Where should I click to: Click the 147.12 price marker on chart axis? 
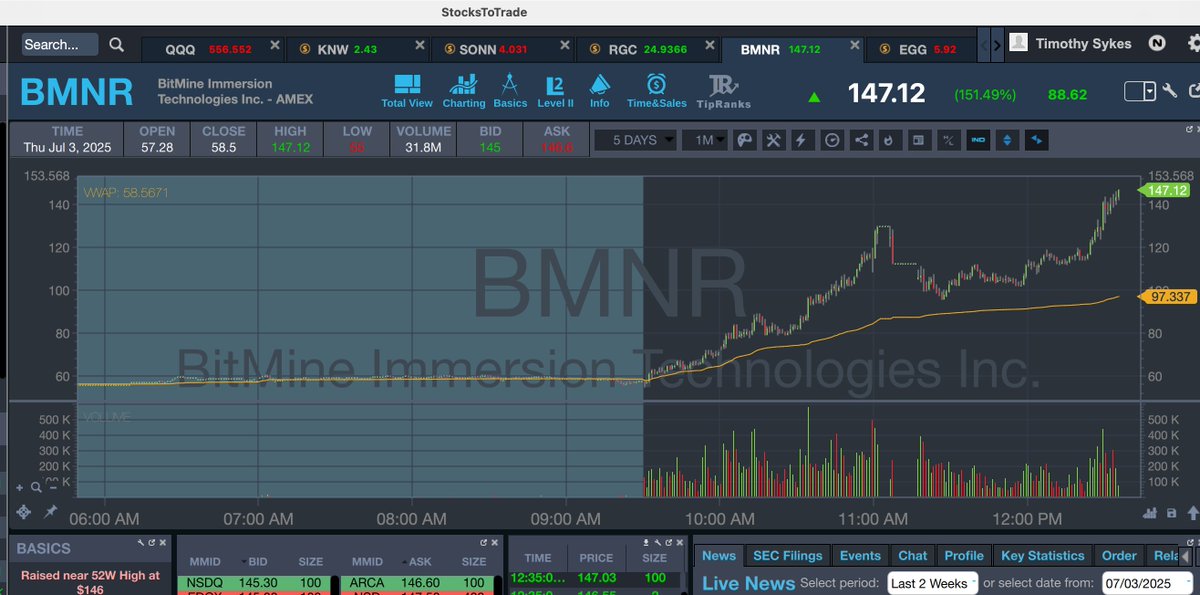point(1165,190)
